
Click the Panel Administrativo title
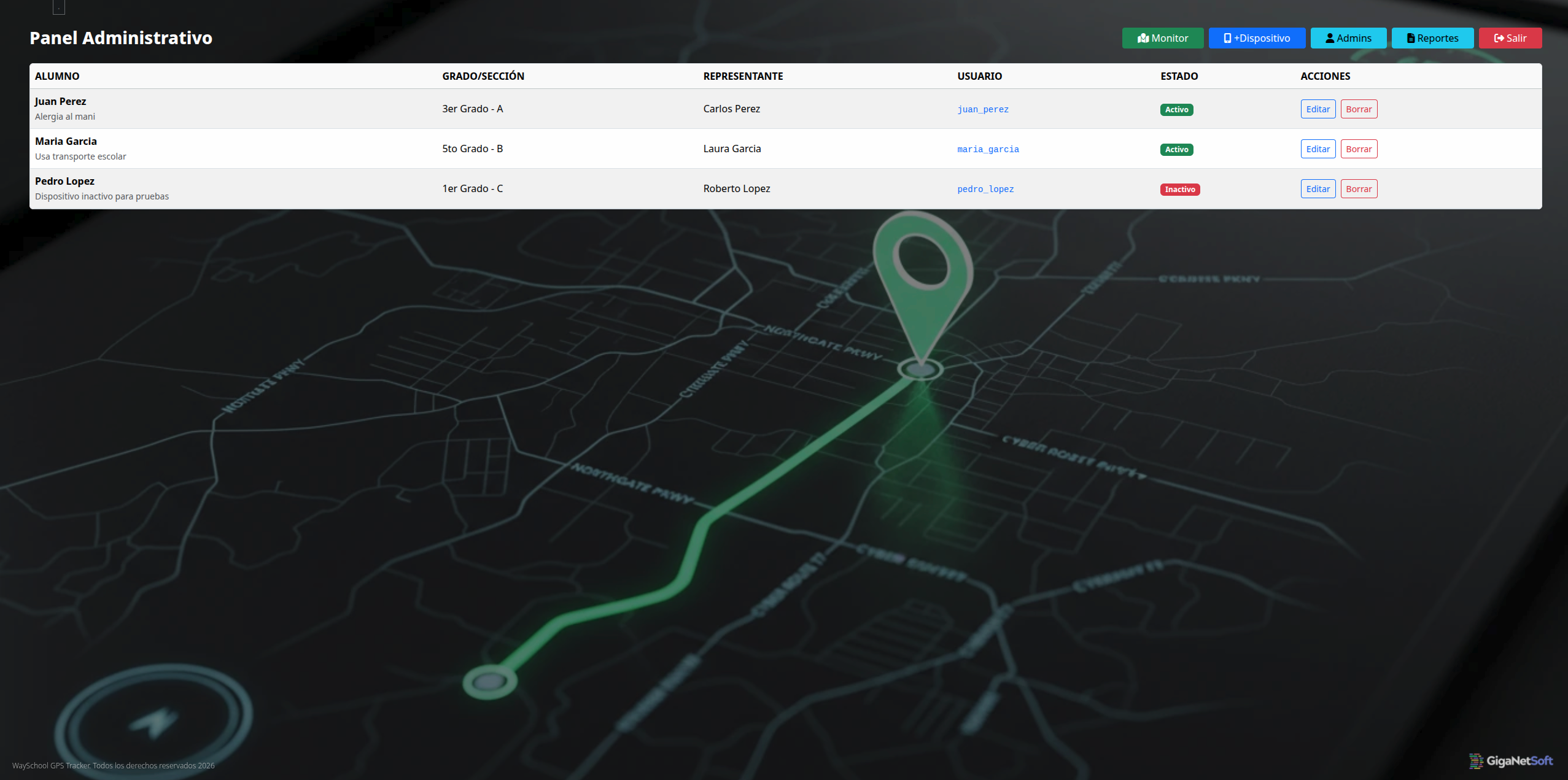pyautogui.click(x=121, y=38)
